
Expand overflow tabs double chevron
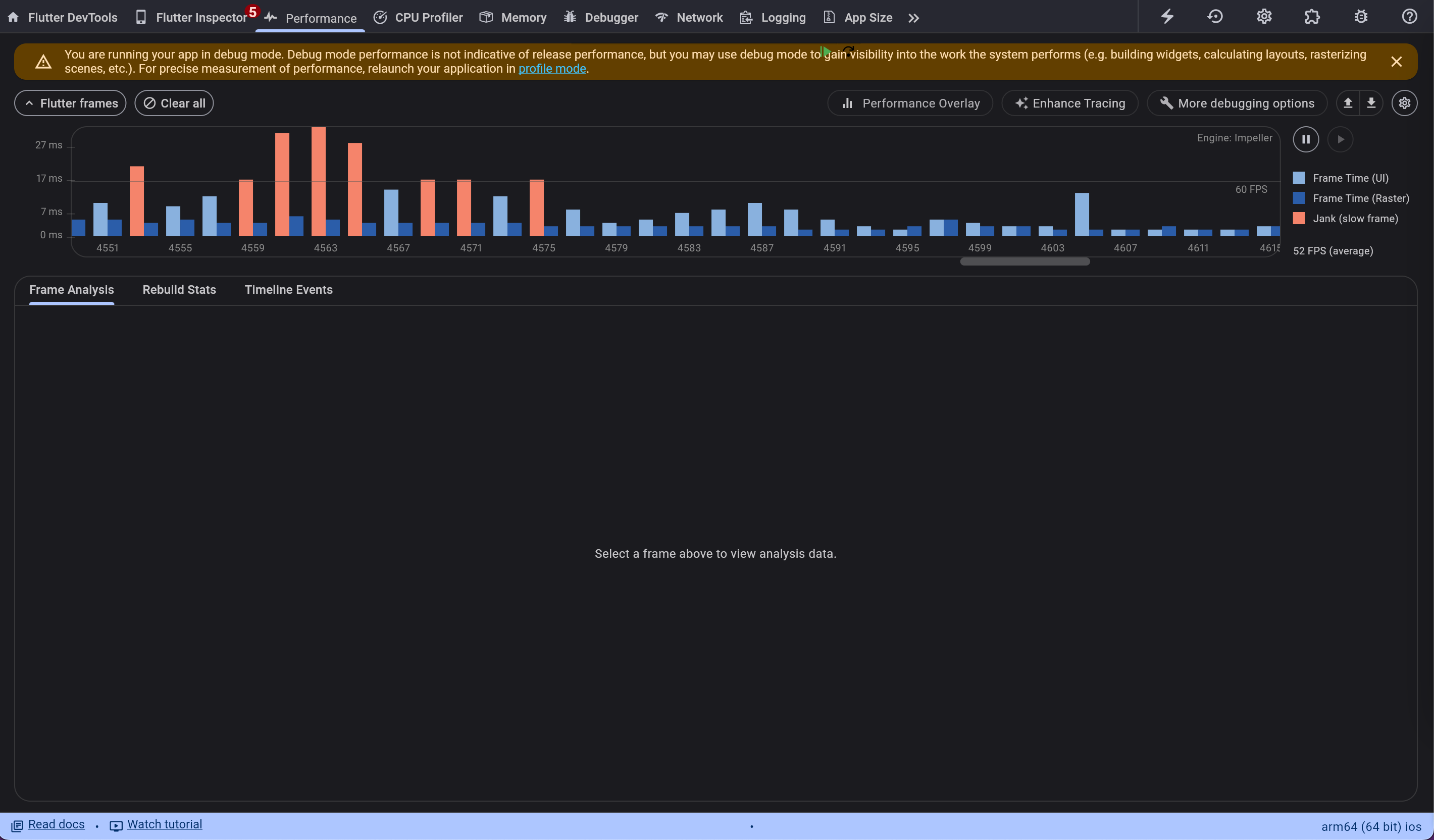click(913, 18)
